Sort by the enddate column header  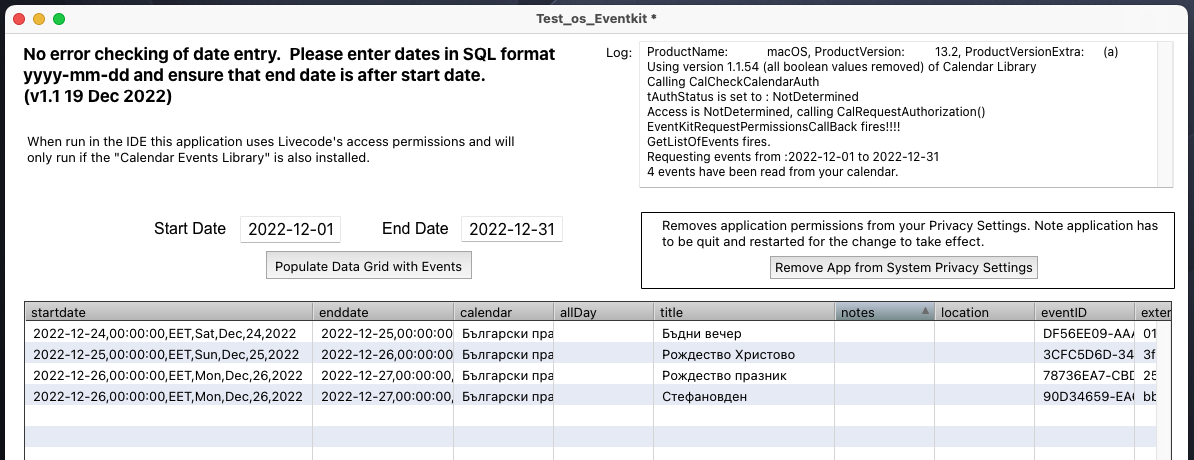click(x=382, y=312)
